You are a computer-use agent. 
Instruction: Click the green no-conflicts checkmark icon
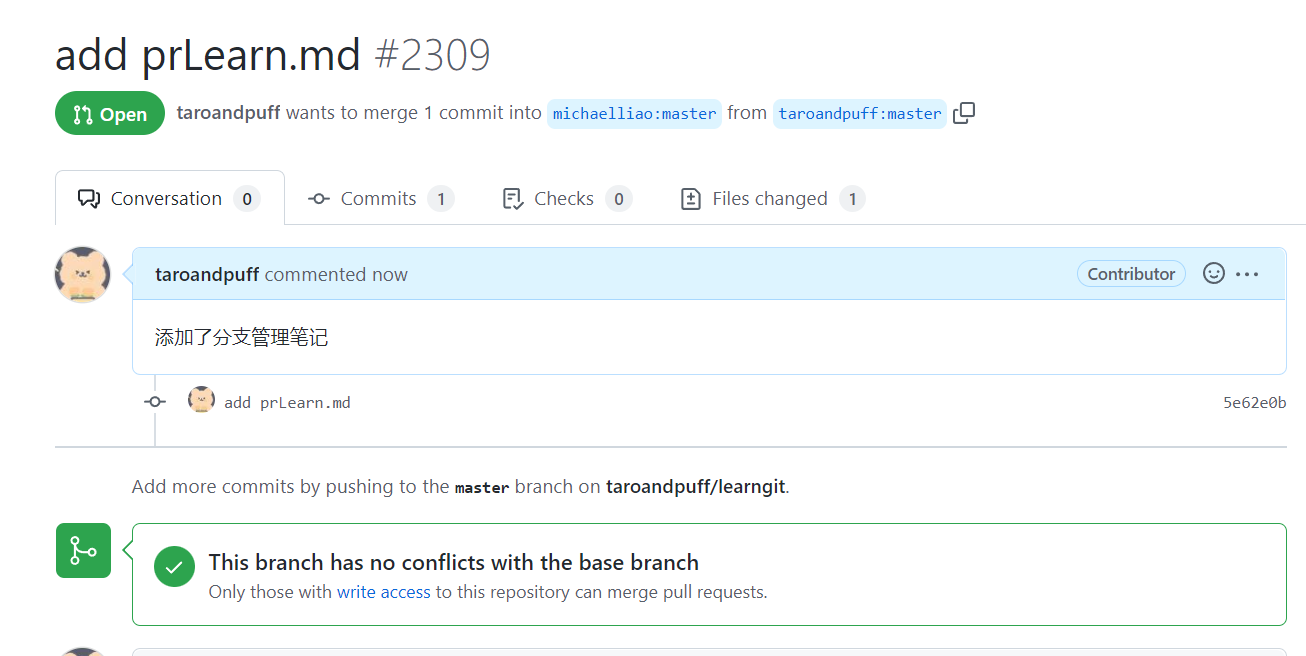click(x=174, y=567)
